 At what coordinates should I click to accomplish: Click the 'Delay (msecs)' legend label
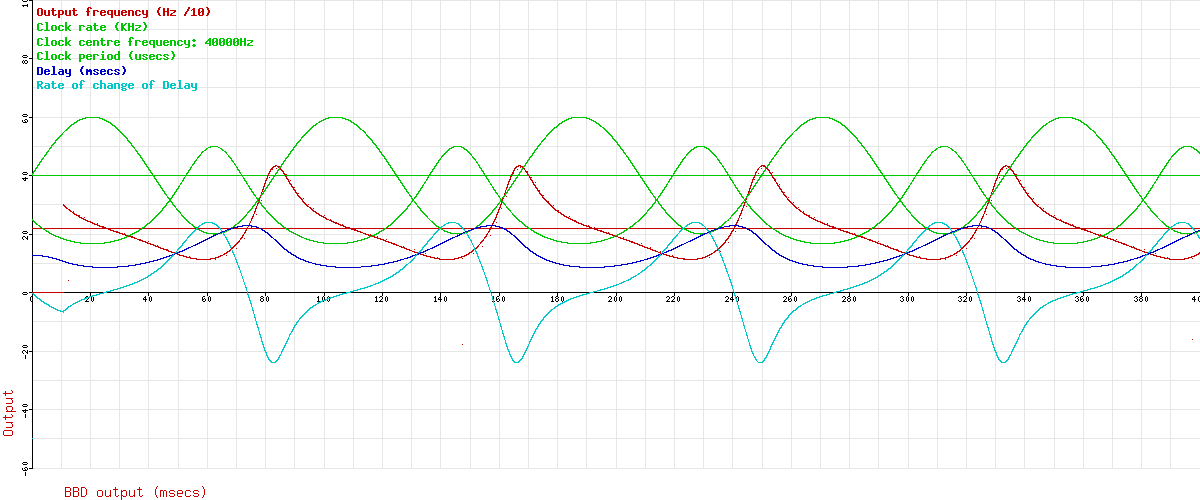click(81, 71)
